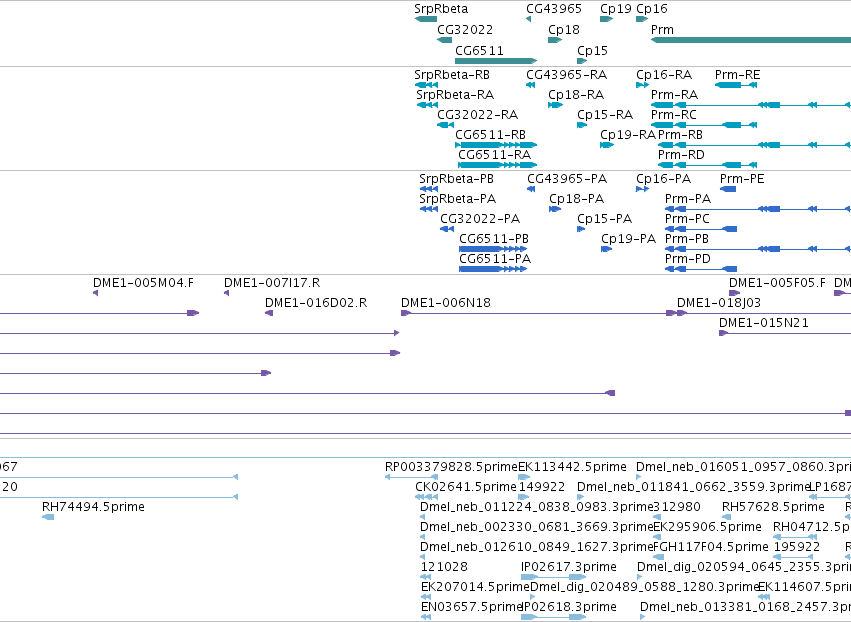Click the EN03657.5prime EST label
The height and width of the screenshot is (622, 851).
471,607
